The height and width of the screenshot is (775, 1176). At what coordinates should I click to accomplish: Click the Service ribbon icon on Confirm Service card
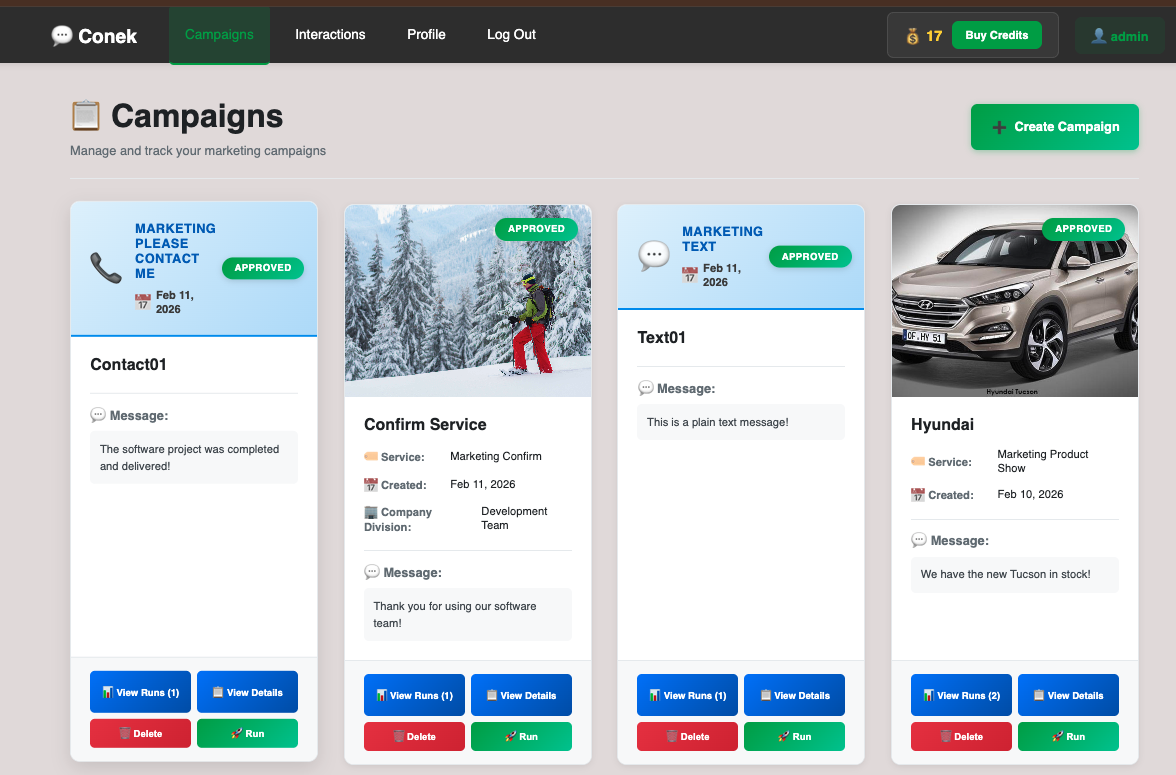[x=373, y=456]
